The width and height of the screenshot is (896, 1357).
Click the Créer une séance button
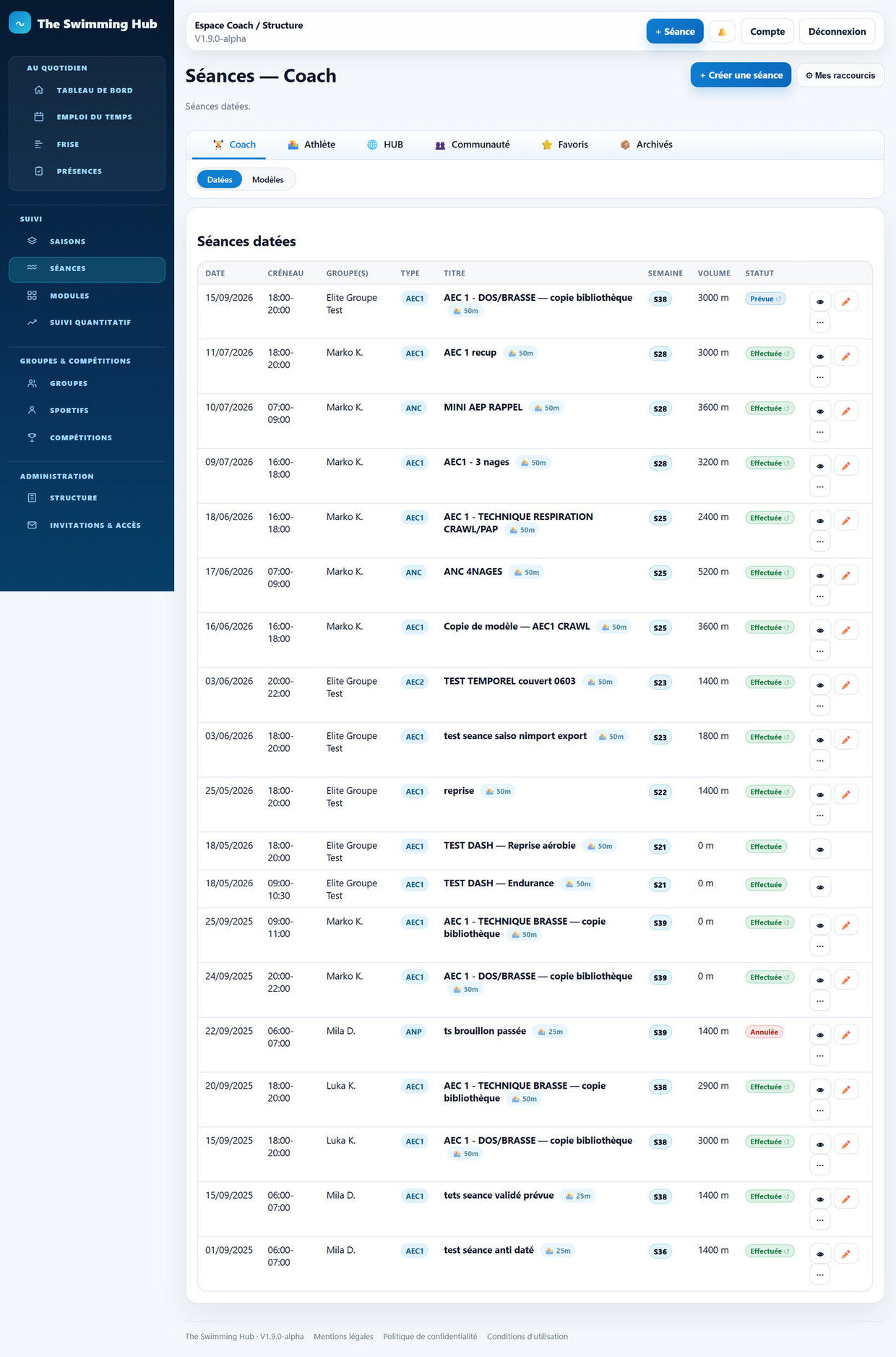coord(741,75)
